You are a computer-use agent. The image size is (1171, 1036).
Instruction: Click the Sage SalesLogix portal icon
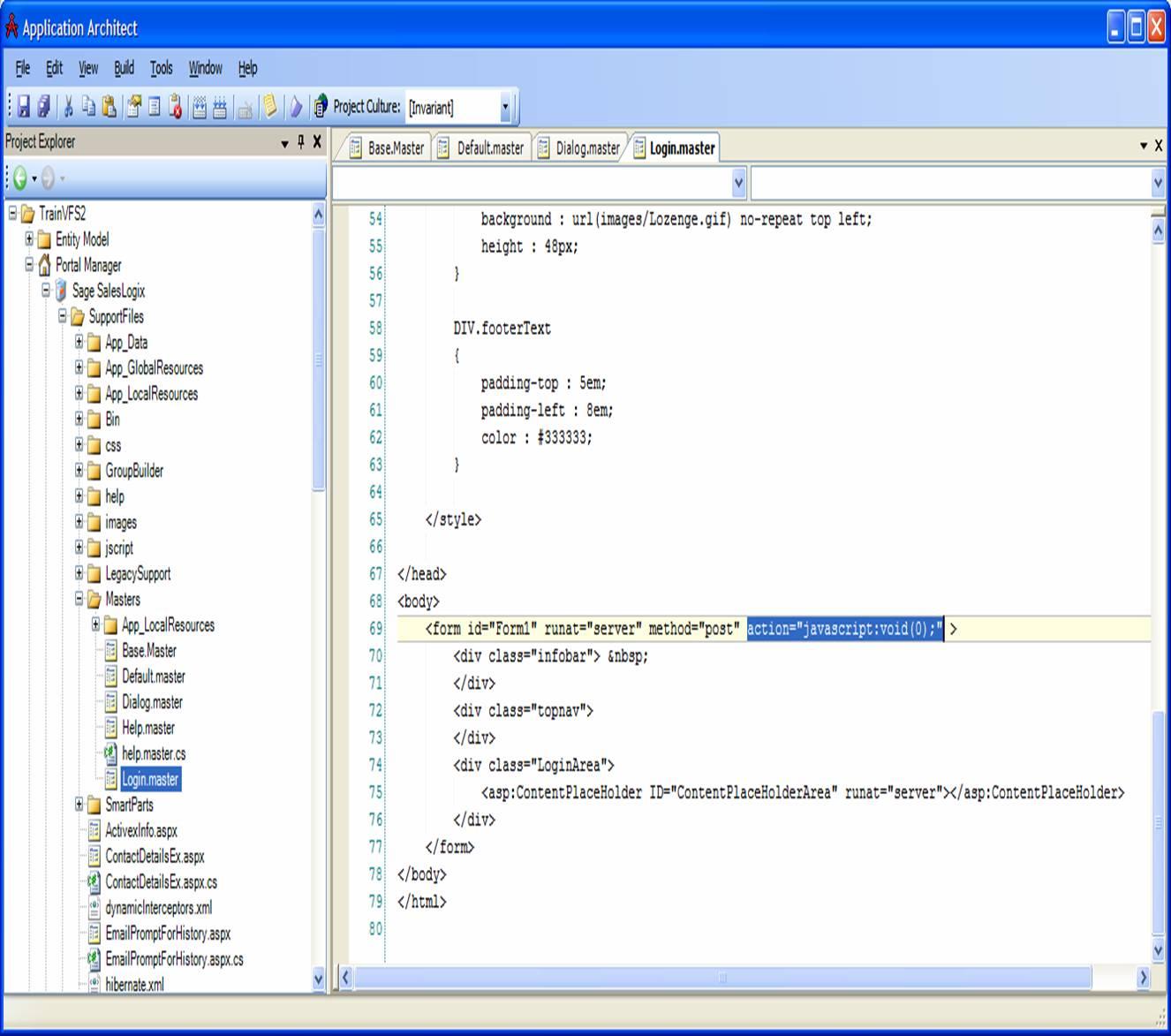pyautogui.click(x=61, y=291)
